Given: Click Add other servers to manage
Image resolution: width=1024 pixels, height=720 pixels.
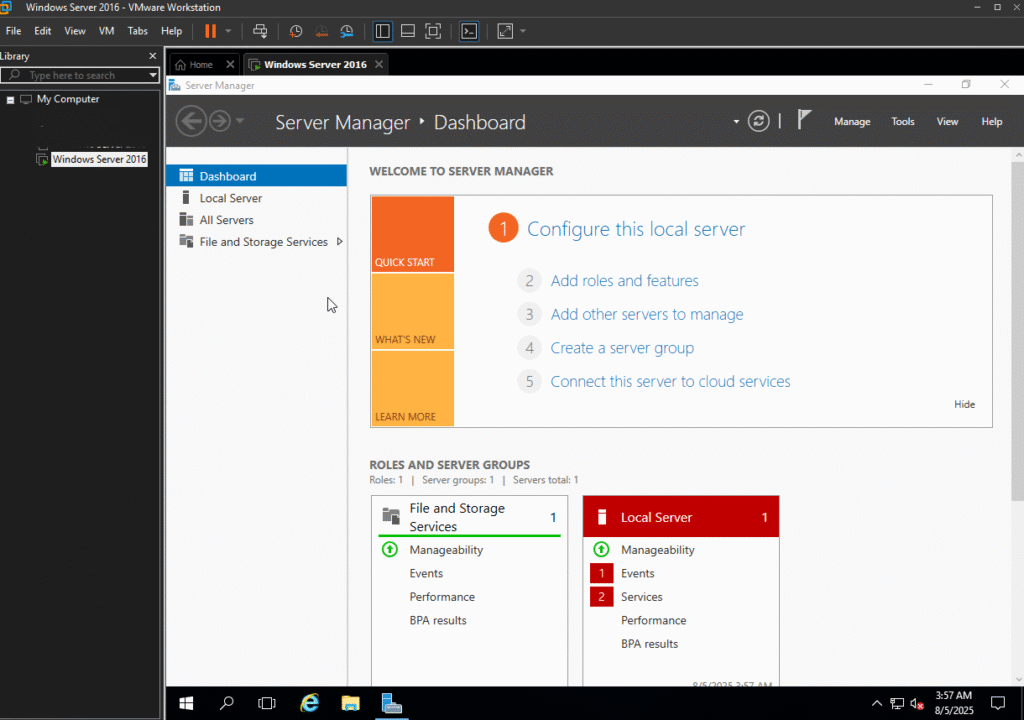Looking at the screenshot, I should coord(647,314).
